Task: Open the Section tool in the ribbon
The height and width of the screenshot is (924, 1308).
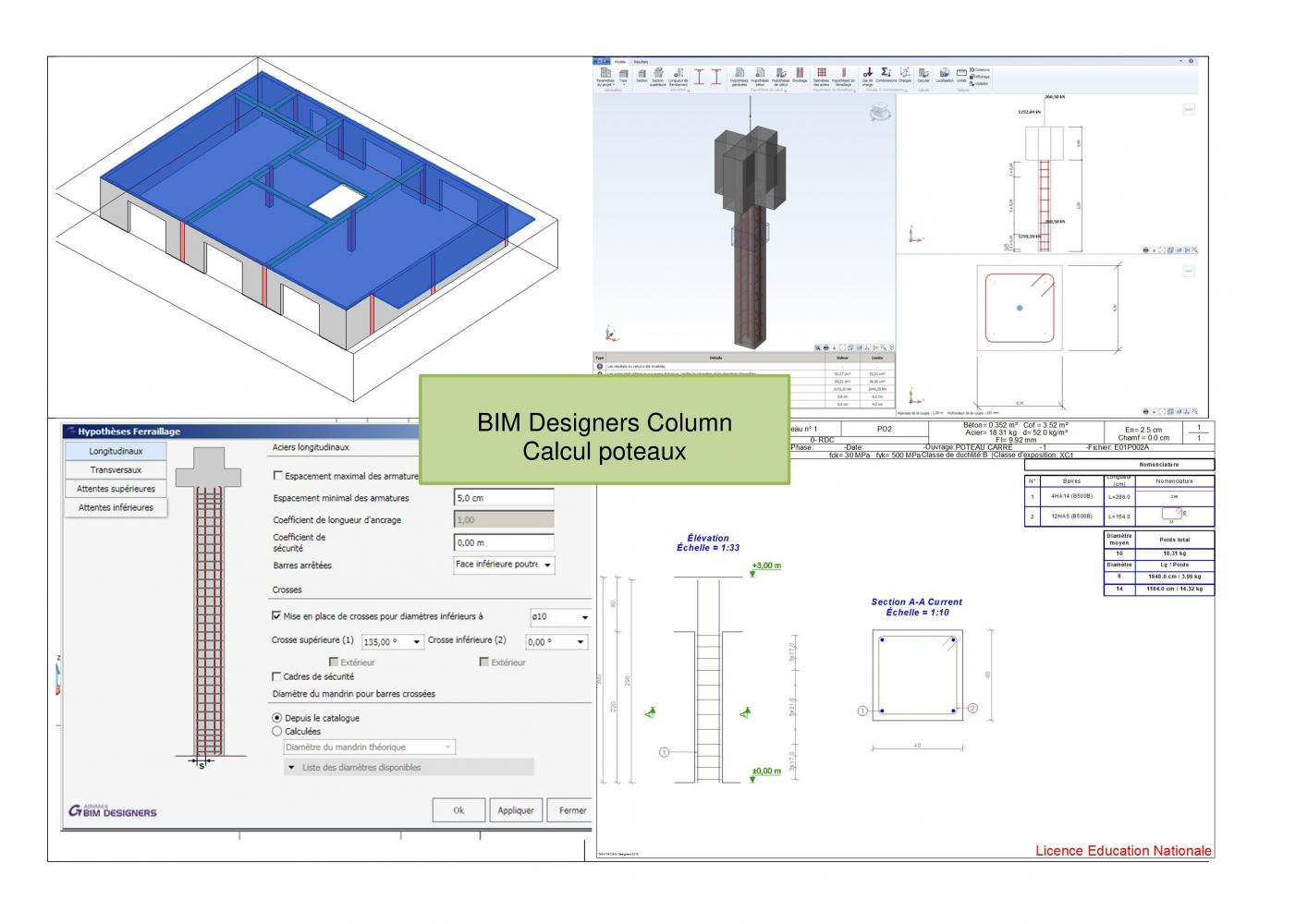Action: point(642,76)
